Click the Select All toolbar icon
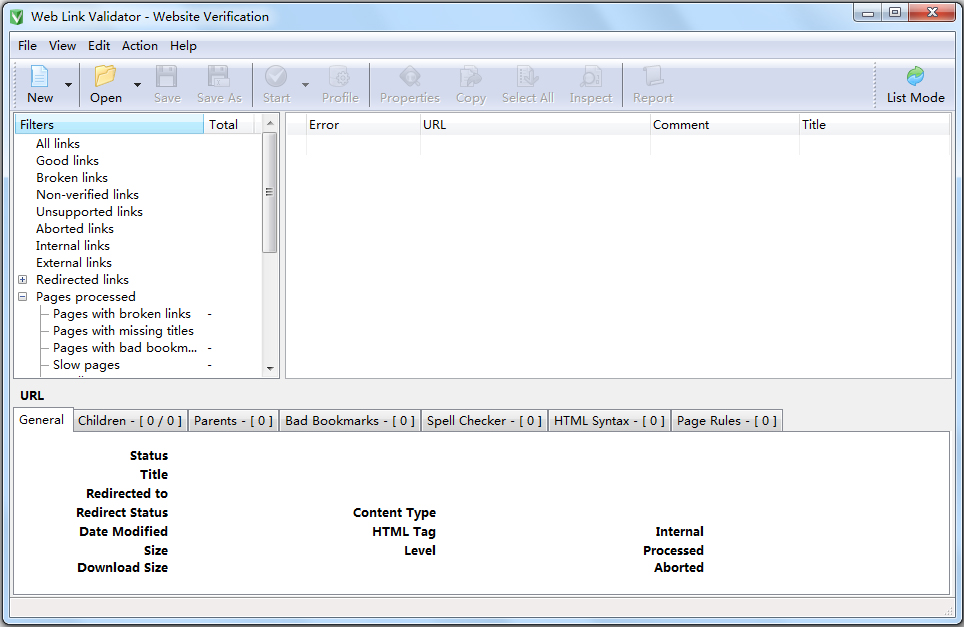The width and height of the screenshot is (964, 627). (527, 76)
